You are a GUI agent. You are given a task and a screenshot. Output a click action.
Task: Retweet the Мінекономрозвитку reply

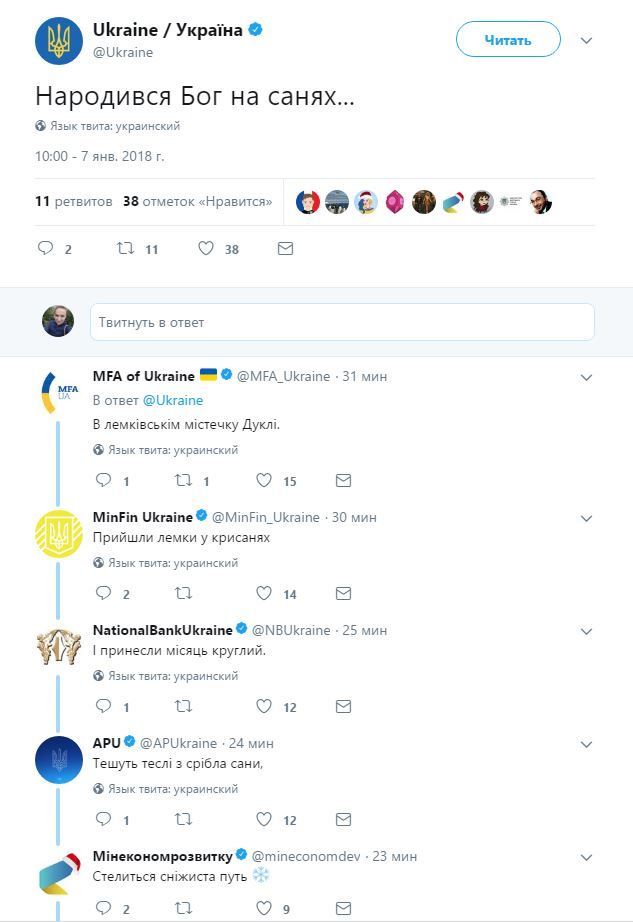pos(184,909)
